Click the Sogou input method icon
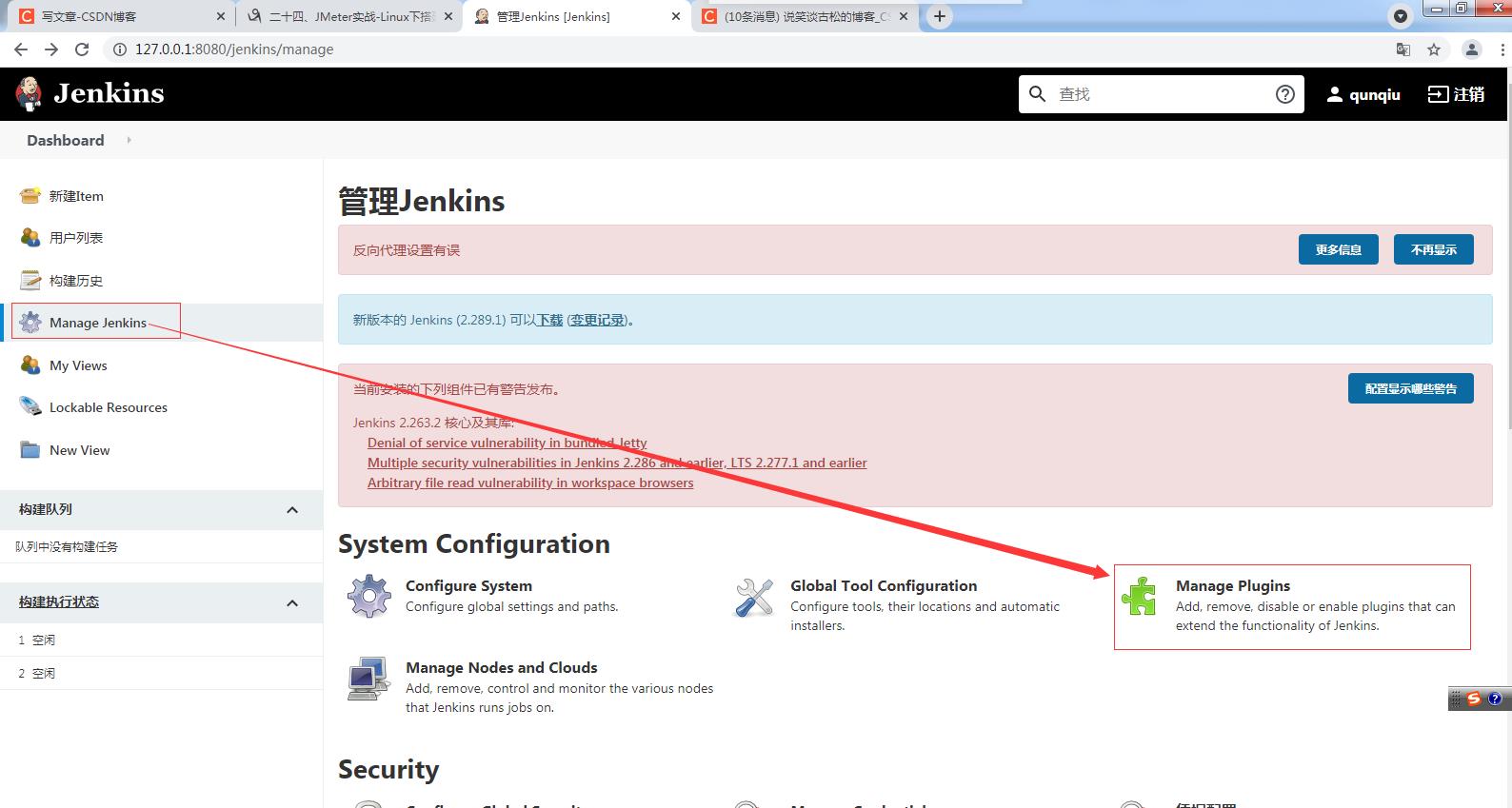This screenshot has height=808, width=1512. (1474, 699)
